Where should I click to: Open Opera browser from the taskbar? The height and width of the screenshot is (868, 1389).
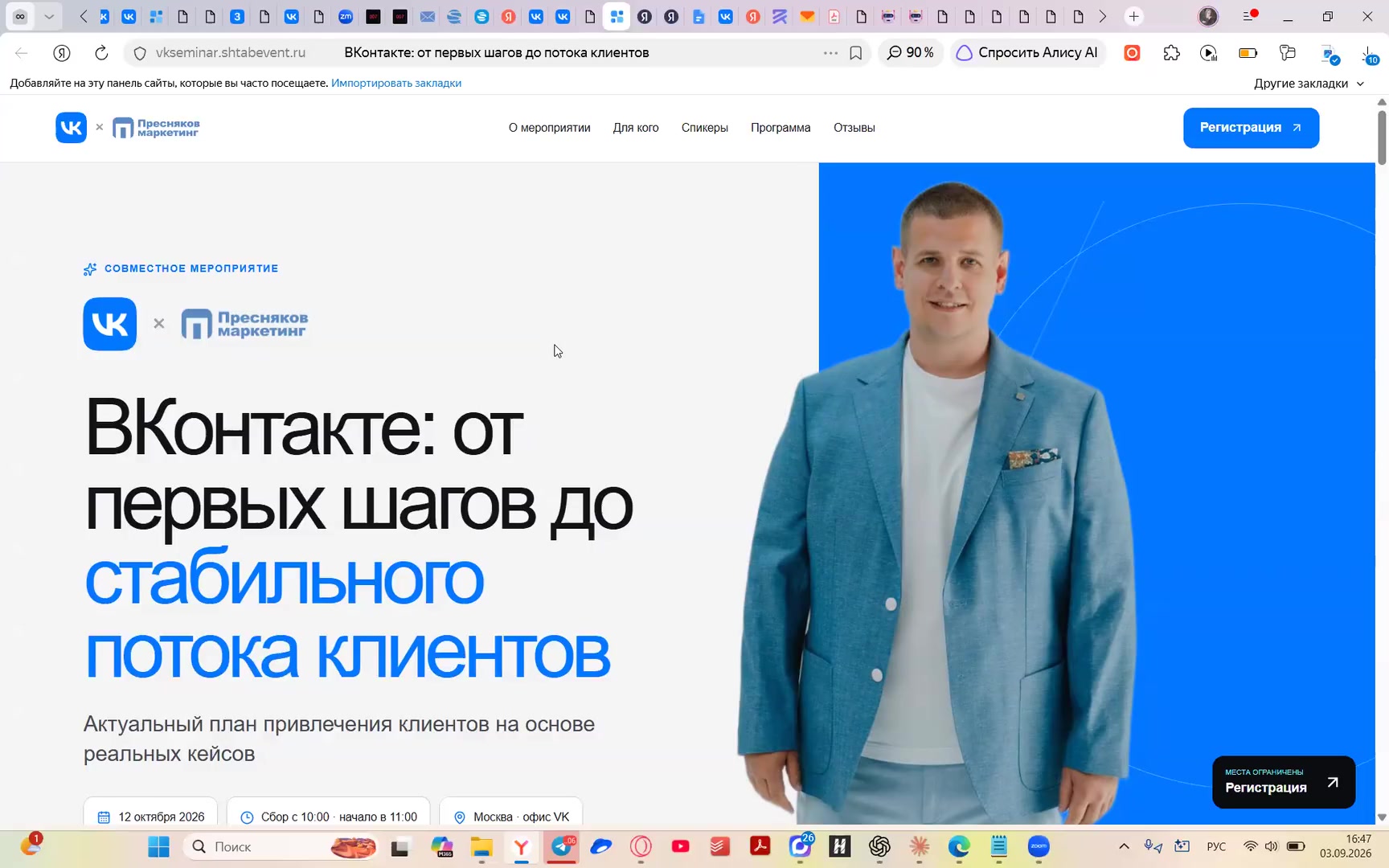click(x=641, y=846)
